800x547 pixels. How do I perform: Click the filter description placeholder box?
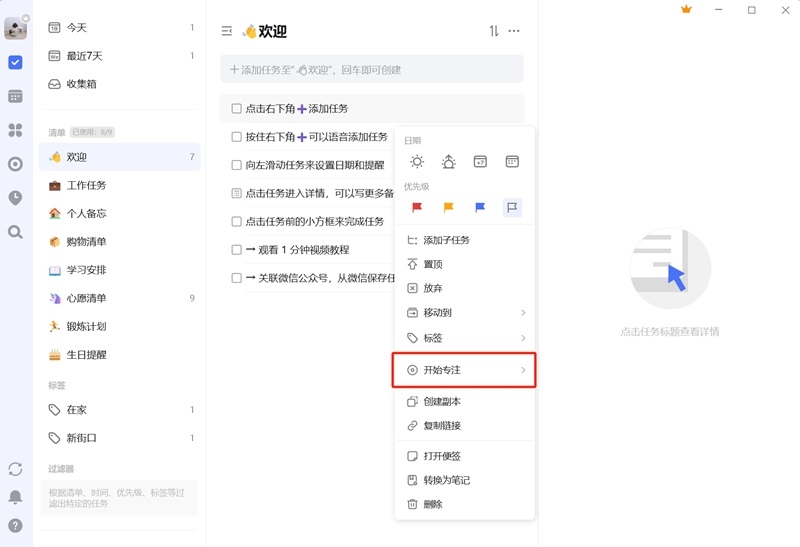tap(119, 498)
